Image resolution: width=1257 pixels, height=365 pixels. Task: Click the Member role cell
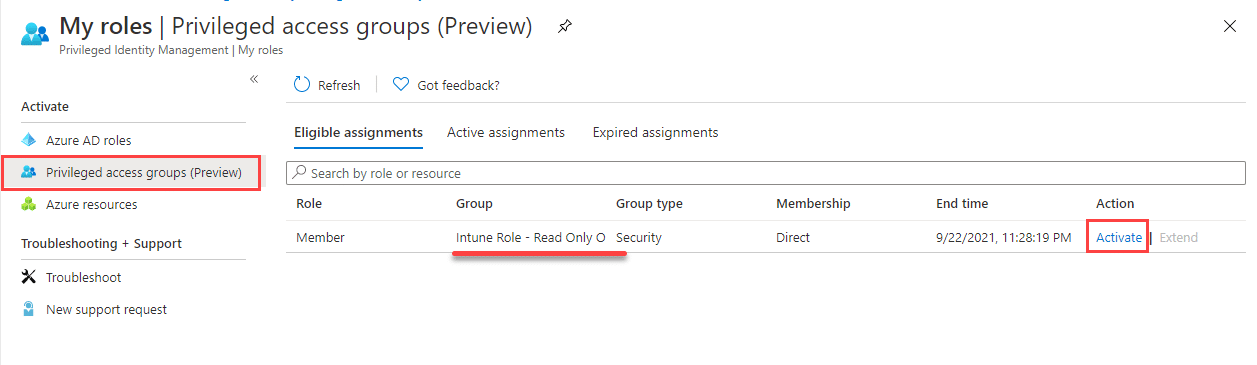point(320,237)
